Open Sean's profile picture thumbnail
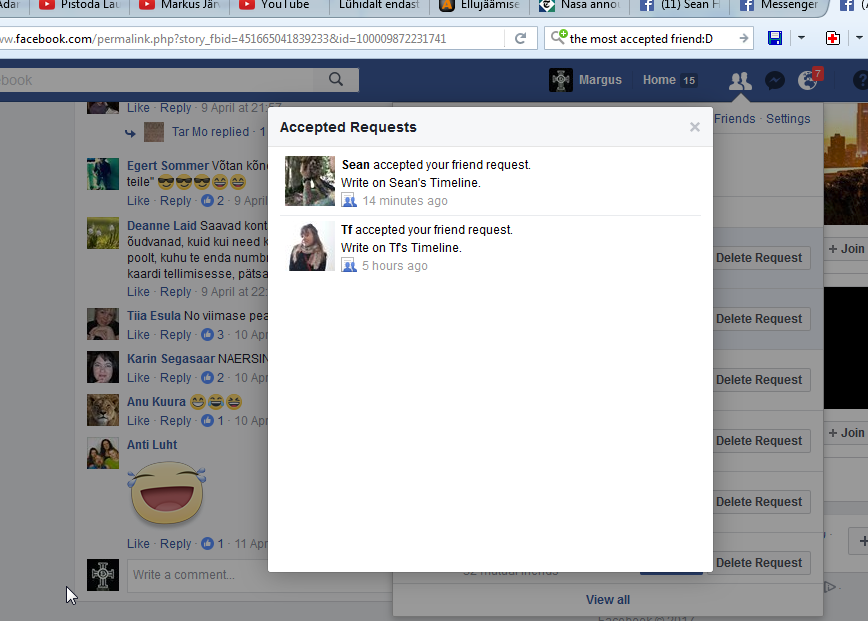 pos(310,181)
